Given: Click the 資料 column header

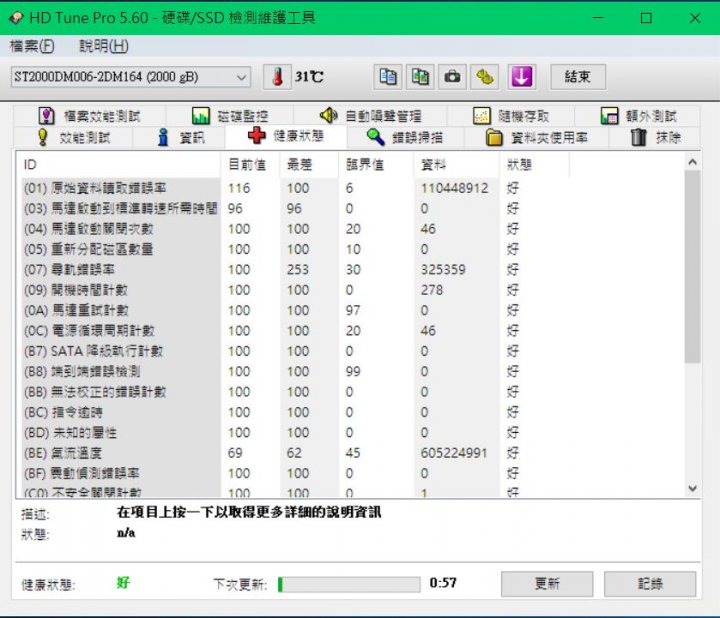Looking at the screenshot, I should pos(456,164).
